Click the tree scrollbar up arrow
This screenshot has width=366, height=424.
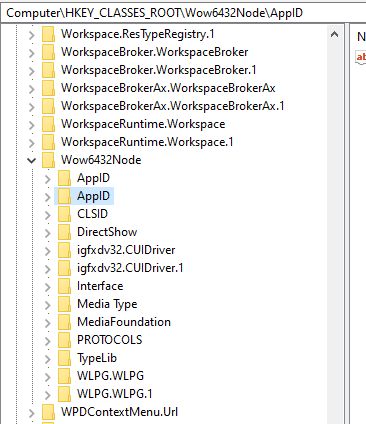pyautogui.click(x=334, y=34)
